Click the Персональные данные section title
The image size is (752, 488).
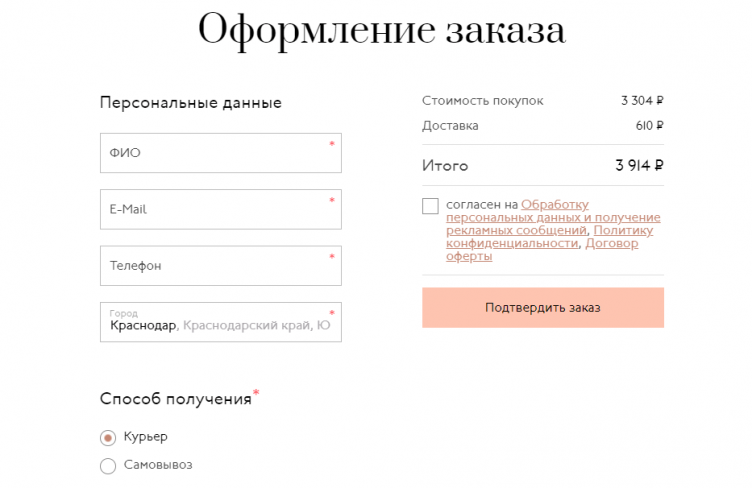[190, 103]
